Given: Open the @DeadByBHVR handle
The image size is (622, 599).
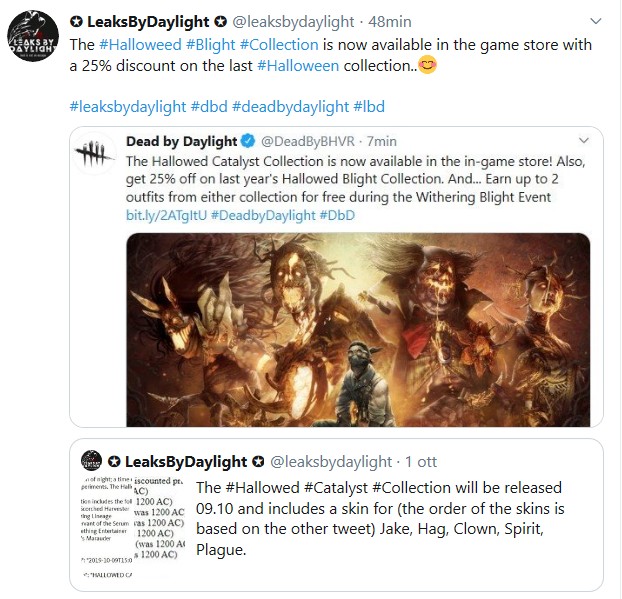Looking at the screenshot, I should tap(308, 141).
